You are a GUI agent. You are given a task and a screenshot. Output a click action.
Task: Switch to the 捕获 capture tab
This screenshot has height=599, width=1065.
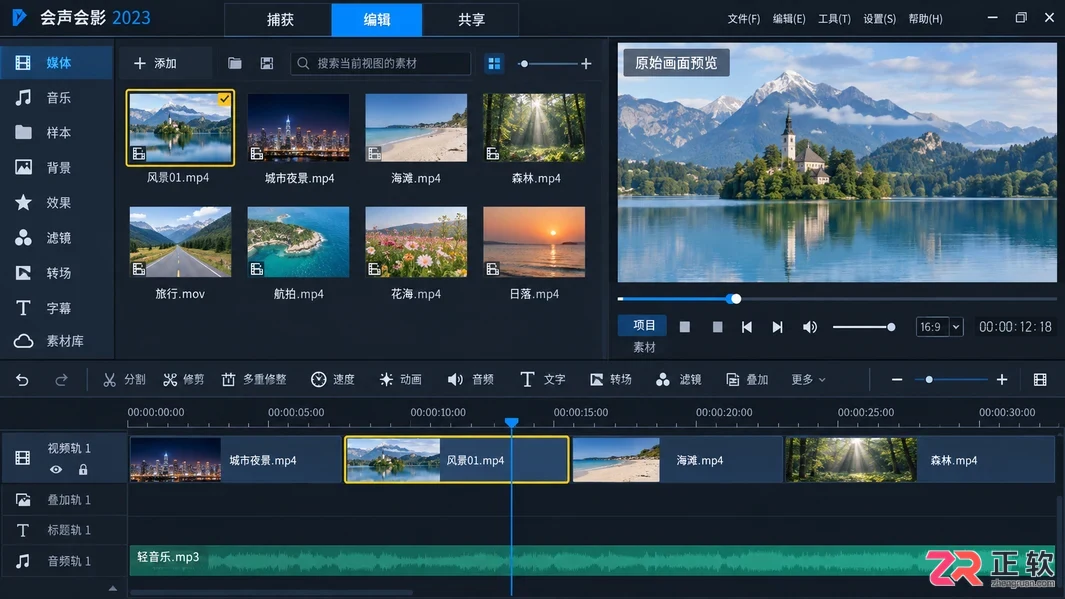[x=280, y=20]
